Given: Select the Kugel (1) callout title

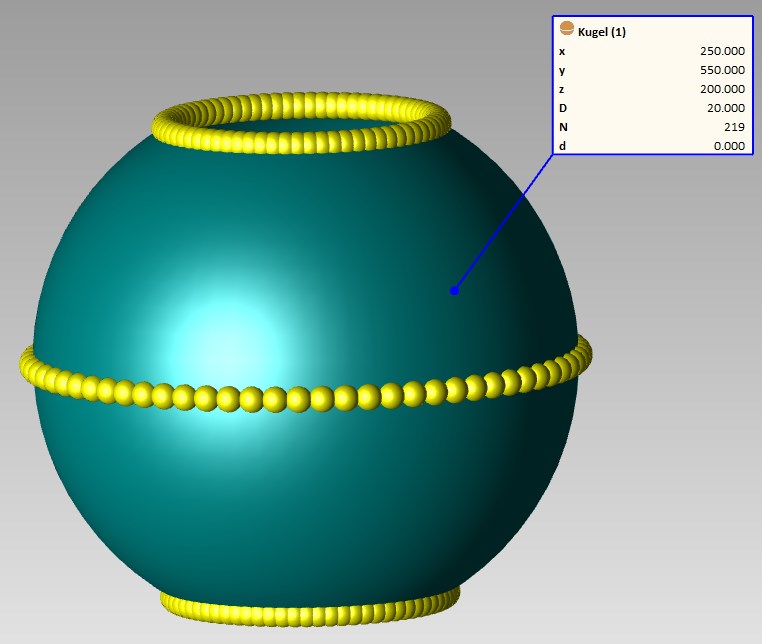Looking at the screenshot, I should [602, 32].
